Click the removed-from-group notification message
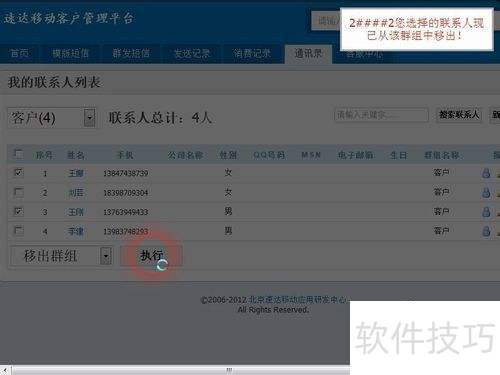500x375 pixels. click(x=416, y=29)
